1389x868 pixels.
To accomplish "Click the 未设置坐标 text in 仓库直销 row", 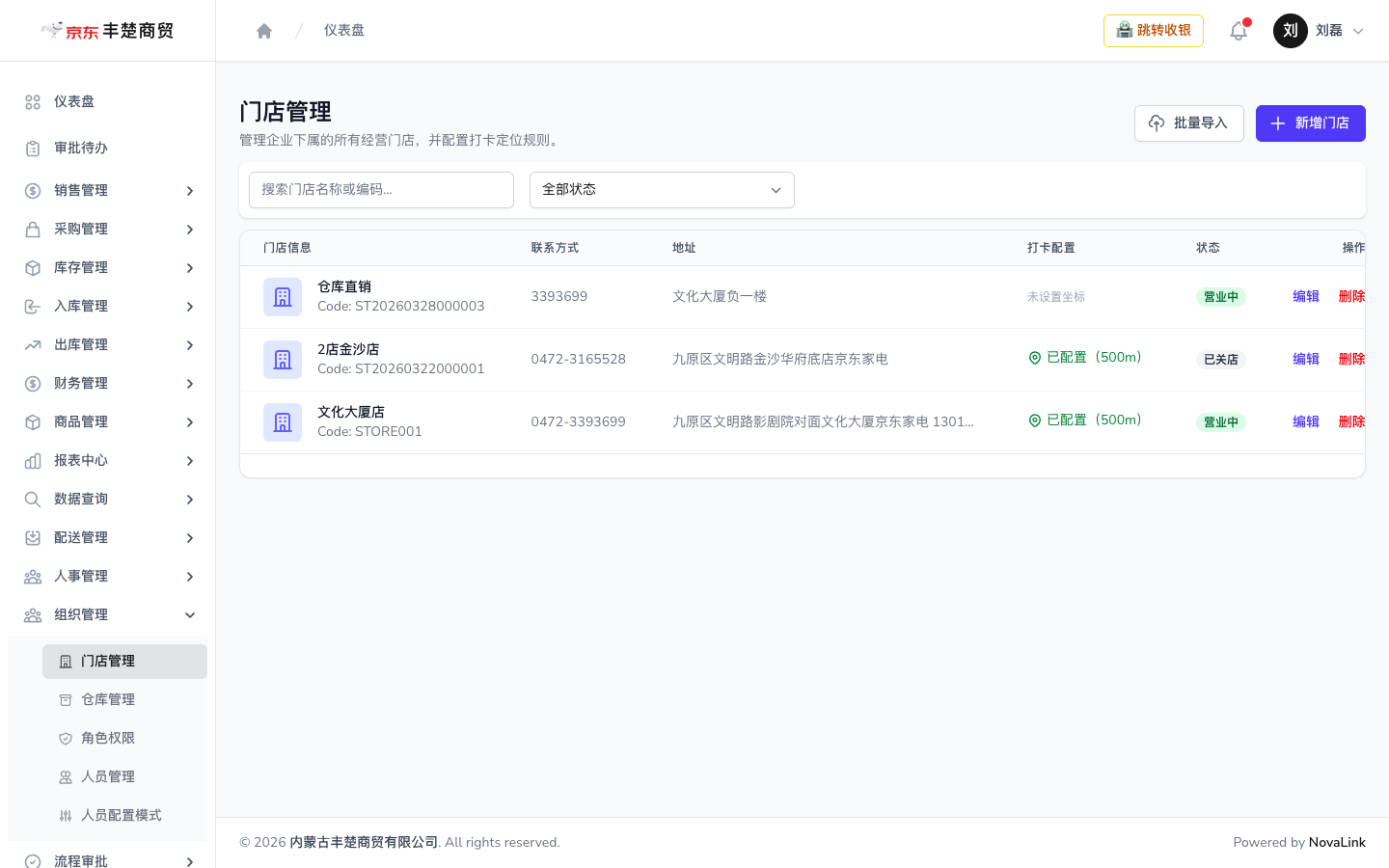I will click(x=1056, y=297).
